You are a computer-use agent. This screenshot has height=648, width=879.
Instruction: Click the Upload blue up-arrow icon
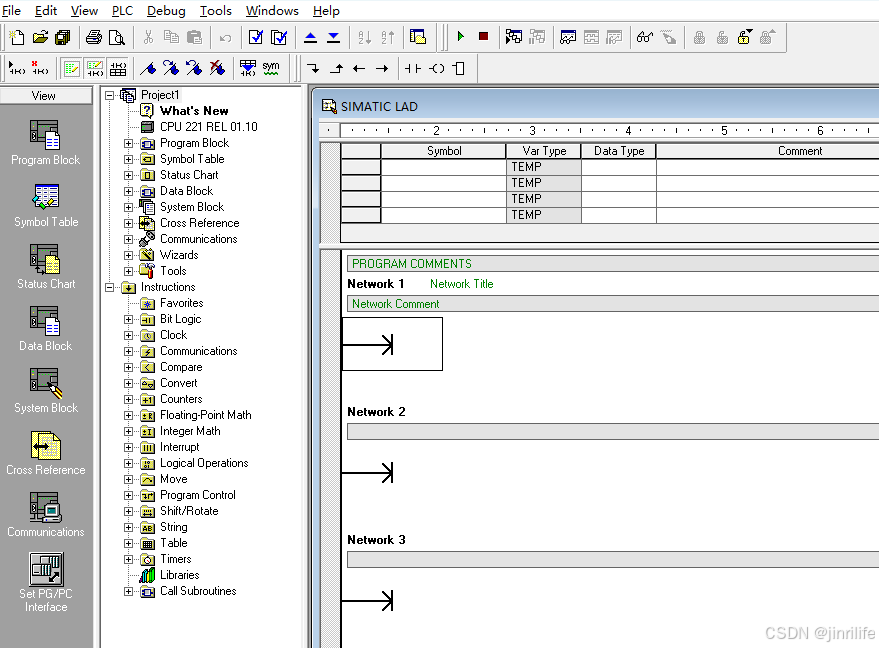point(310,38)
